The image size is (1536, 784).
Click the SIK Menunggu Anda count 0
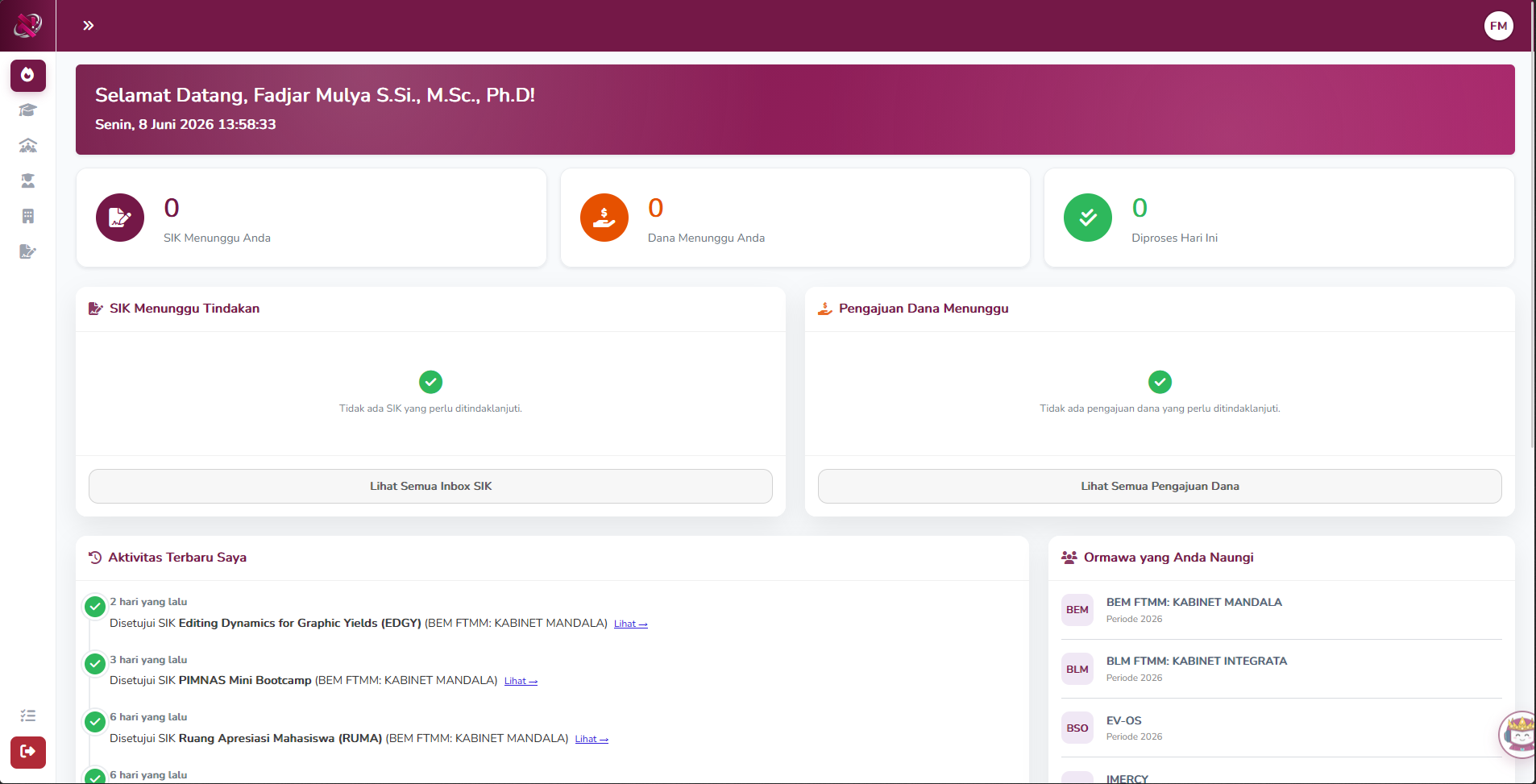(x=172, y=208)
